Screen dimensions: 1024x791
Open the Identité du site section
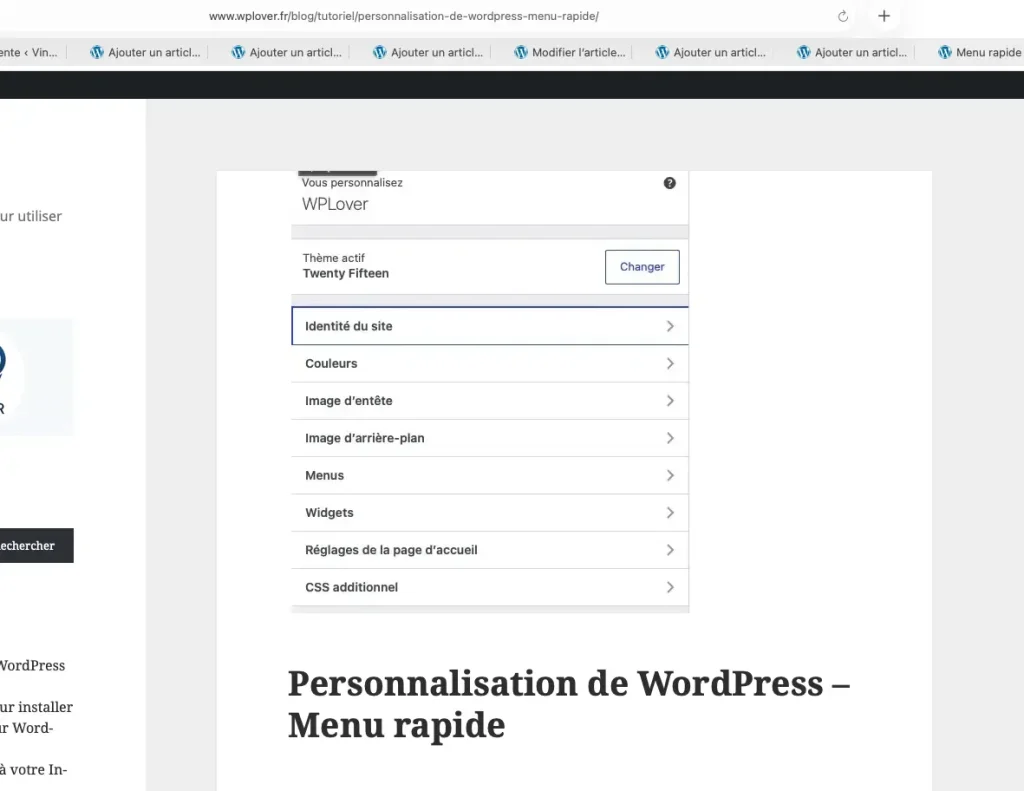(490, 326)
